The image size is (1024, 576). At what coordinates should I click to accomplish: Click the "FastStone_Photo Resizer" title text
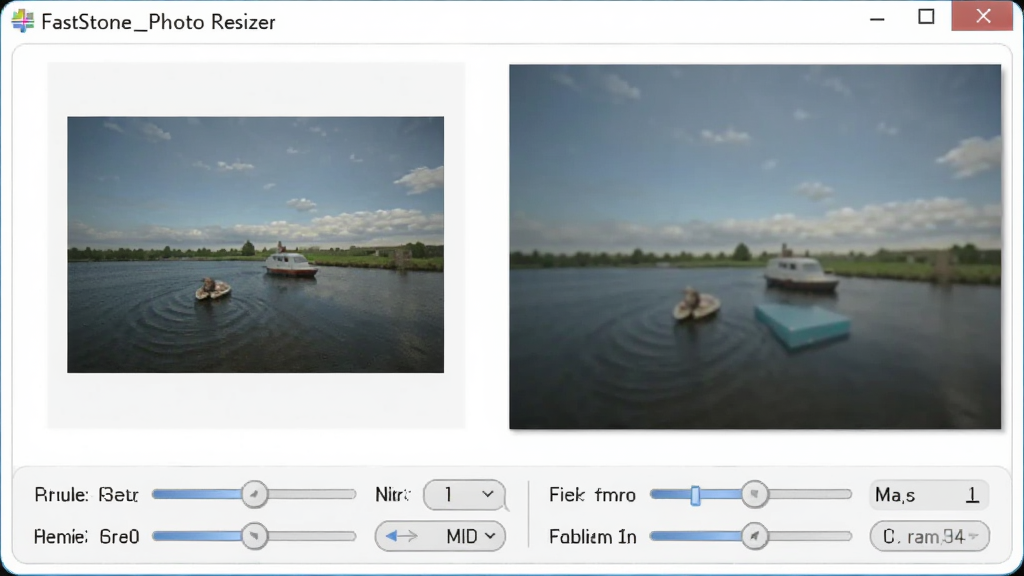158,22
